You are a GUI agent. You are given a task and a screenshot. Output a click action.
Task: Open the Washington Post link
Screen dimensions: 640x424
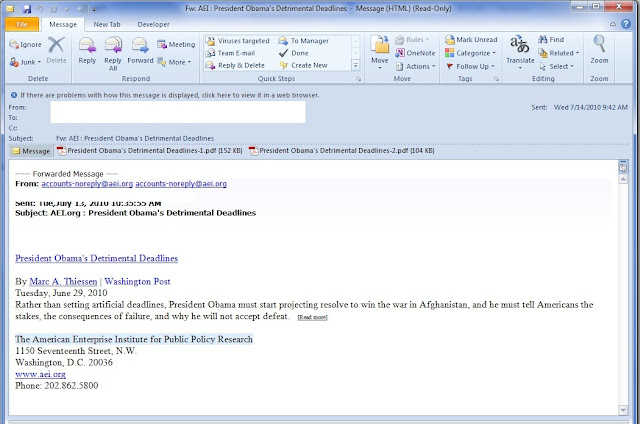point(137,282)
